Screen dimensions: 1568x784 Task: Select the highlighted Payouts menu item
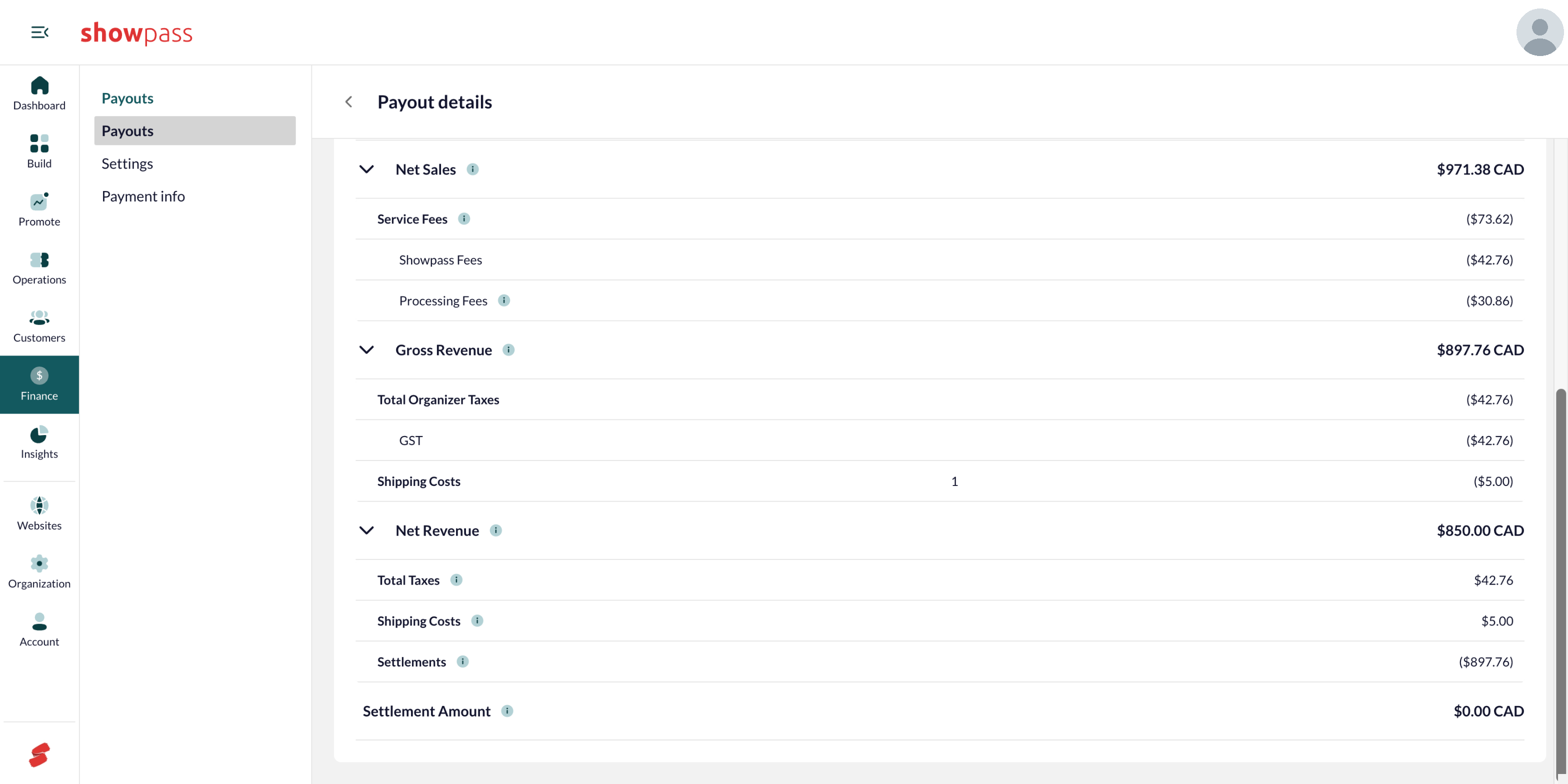pyautogui.click(x=195, y=131)
